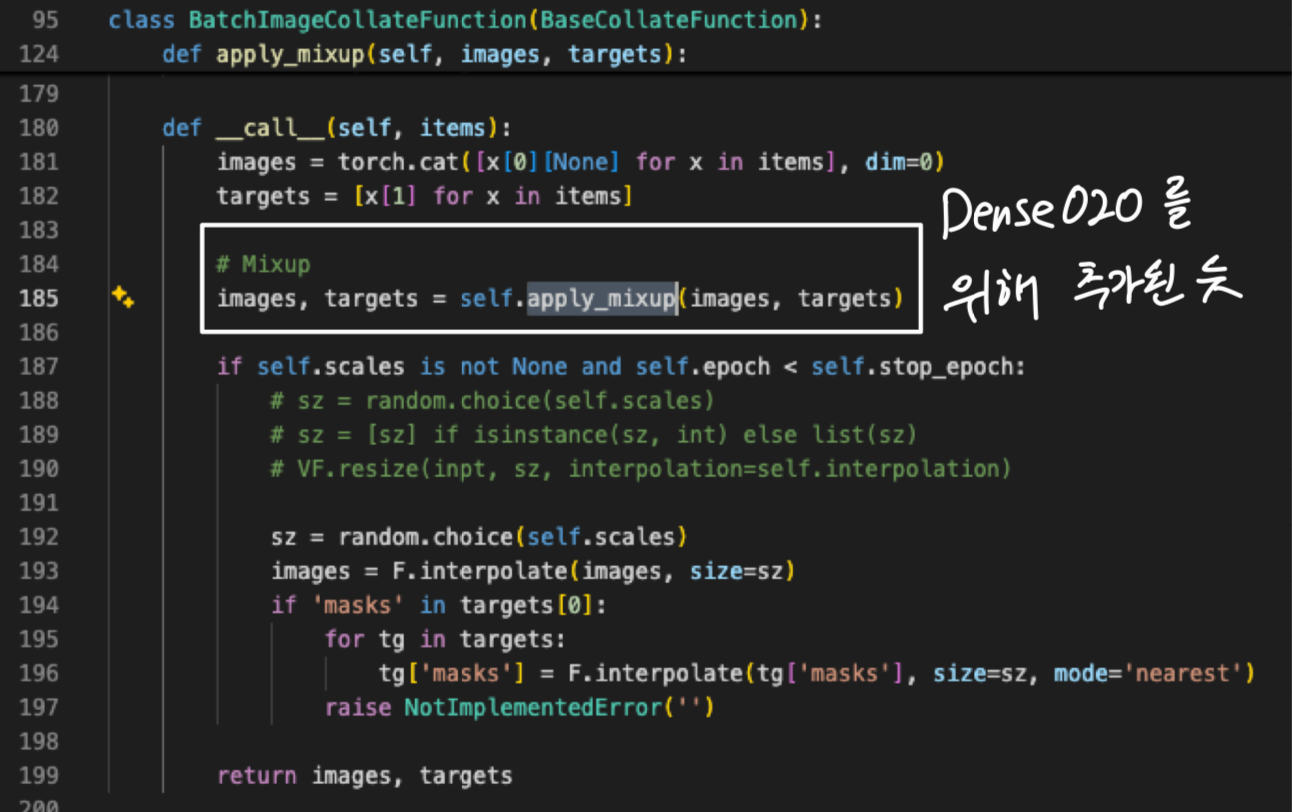Click 'return images, targets' on line 199
Screen dimensions: 1292x812
coord(364,775)
